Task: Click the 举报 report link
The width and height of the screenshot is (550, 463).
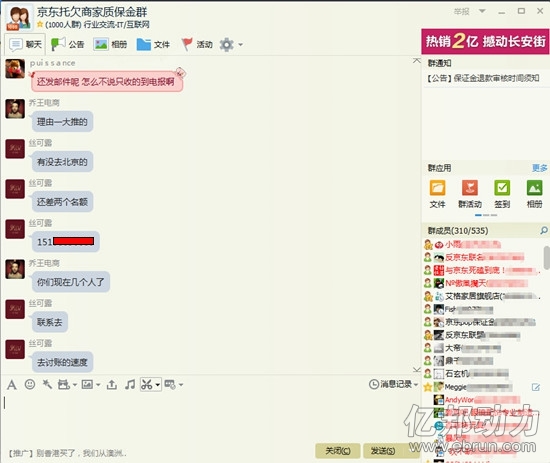Action: pos(461,12)
